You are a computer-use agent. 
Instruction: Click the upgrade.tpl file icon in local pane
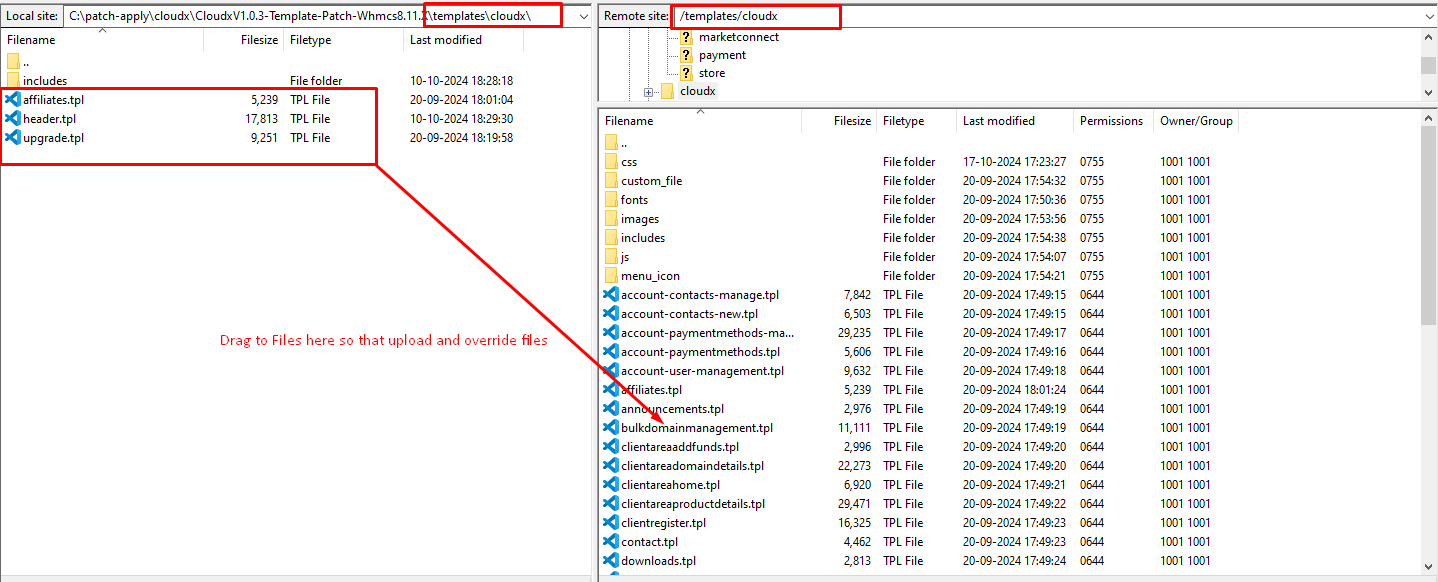(13, 138)
